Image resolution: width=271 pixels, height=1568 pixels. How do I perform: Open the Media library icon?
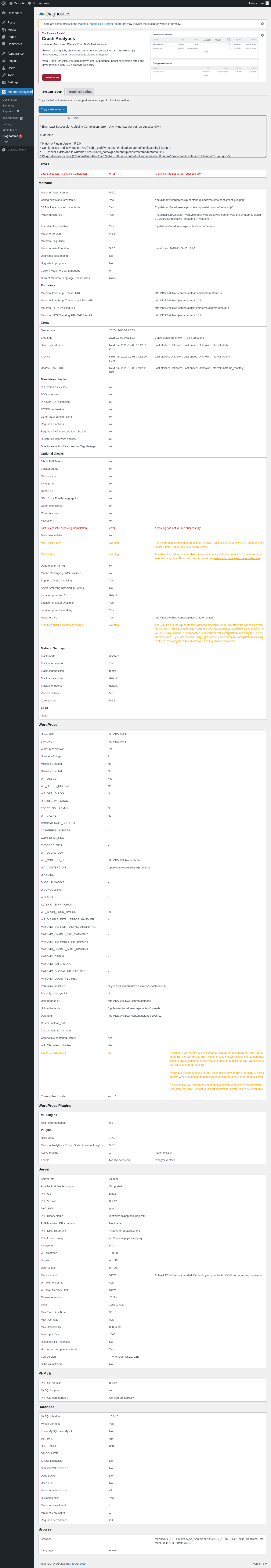click(4, 30)
